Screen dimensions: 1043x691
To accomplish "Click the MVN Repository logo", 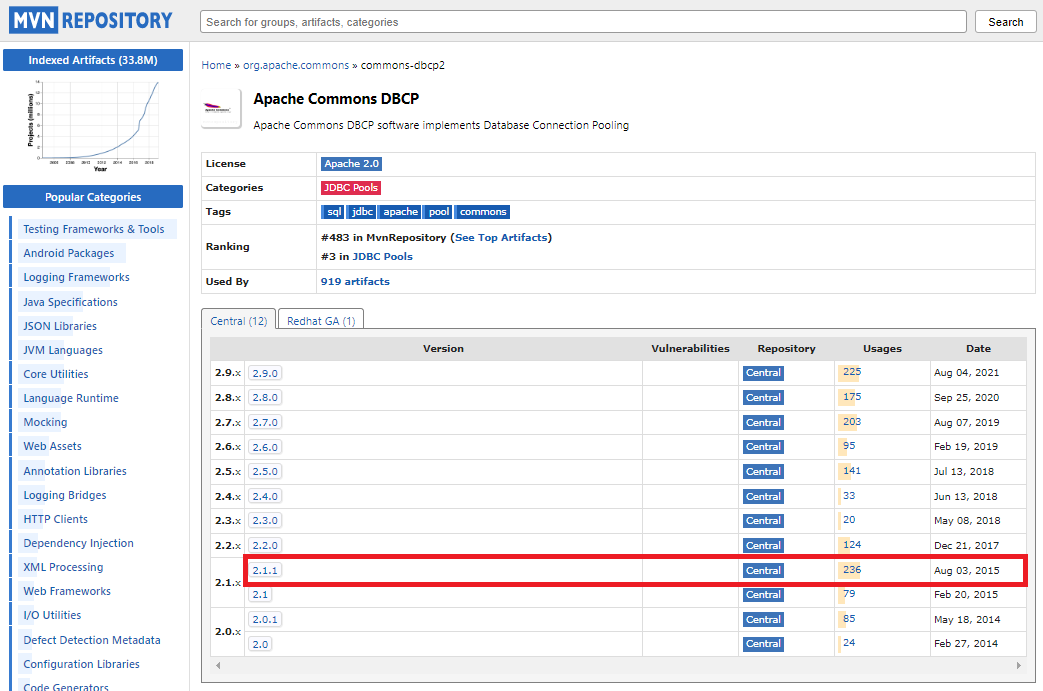I will [91, 21].
